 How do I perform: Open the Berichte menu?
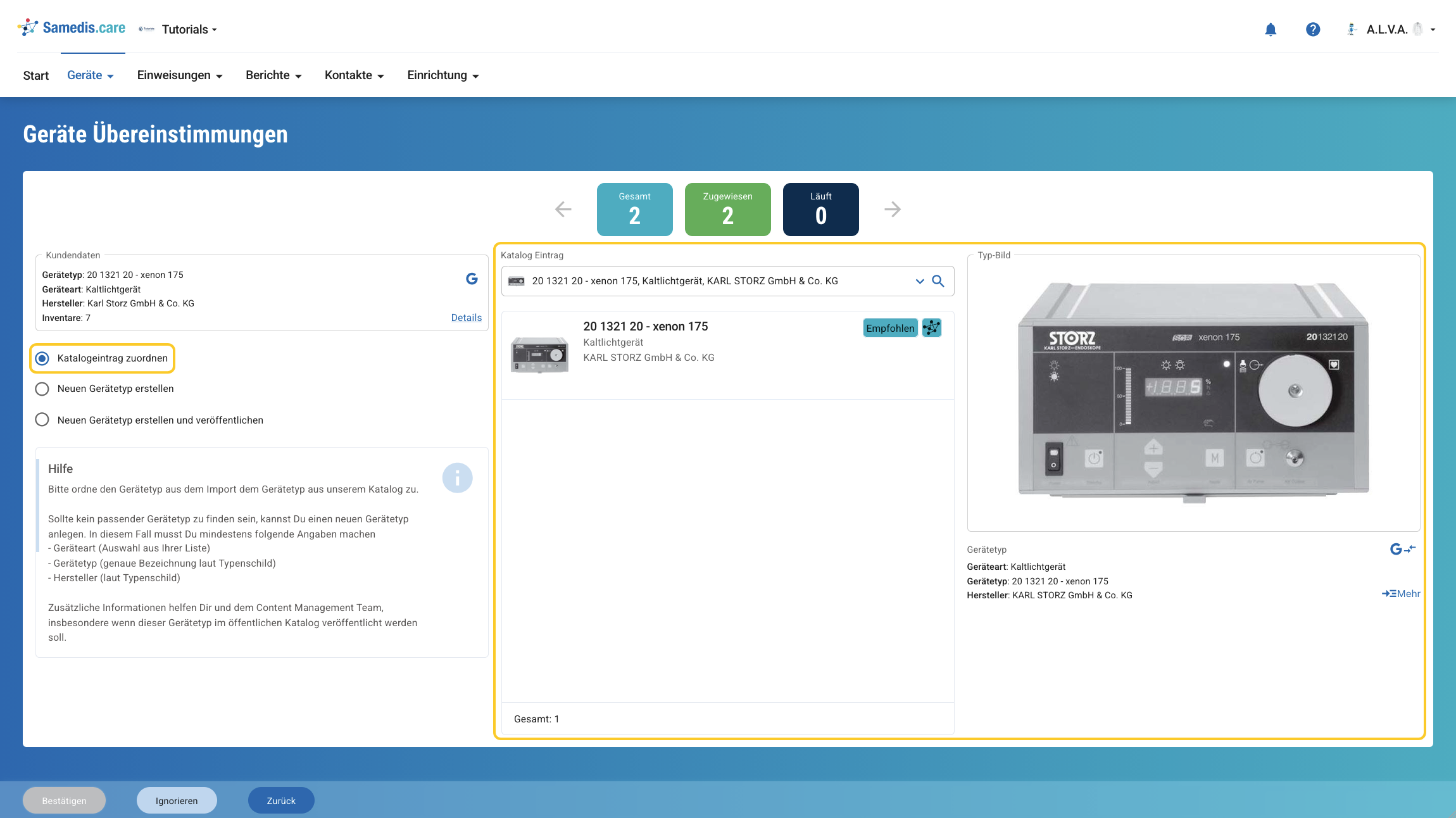point(273,75)
